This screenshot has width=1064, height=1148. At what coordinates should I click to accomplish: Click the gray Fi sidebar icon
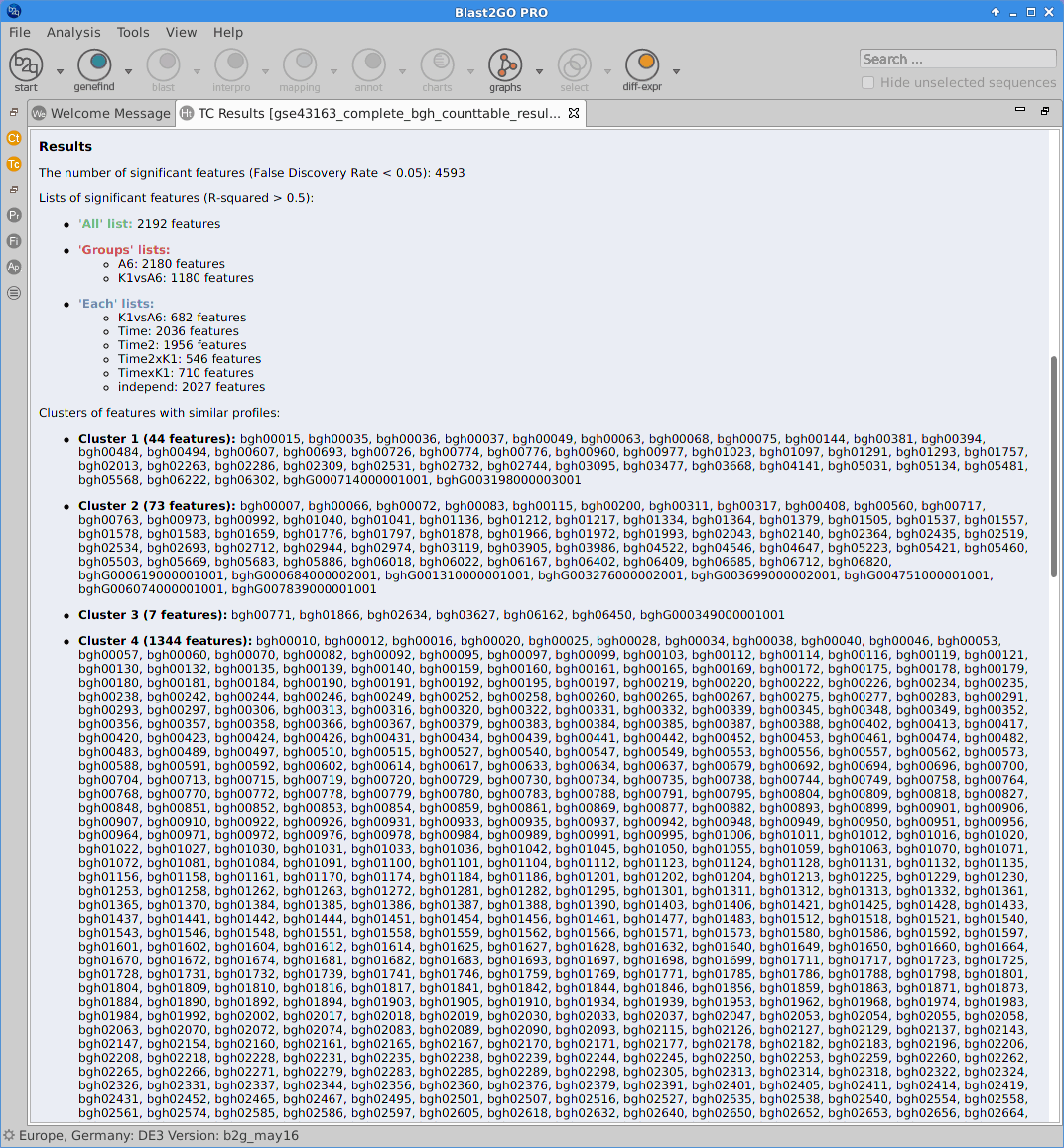[x=14, y=241]
